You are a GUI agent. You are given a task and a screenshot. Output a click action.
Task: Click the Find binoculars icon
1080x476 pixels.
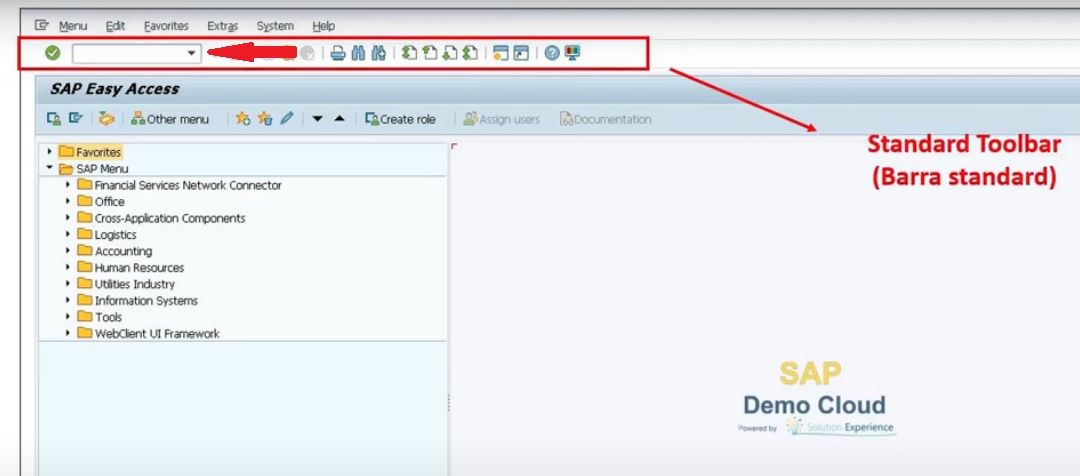click(358, 53)
